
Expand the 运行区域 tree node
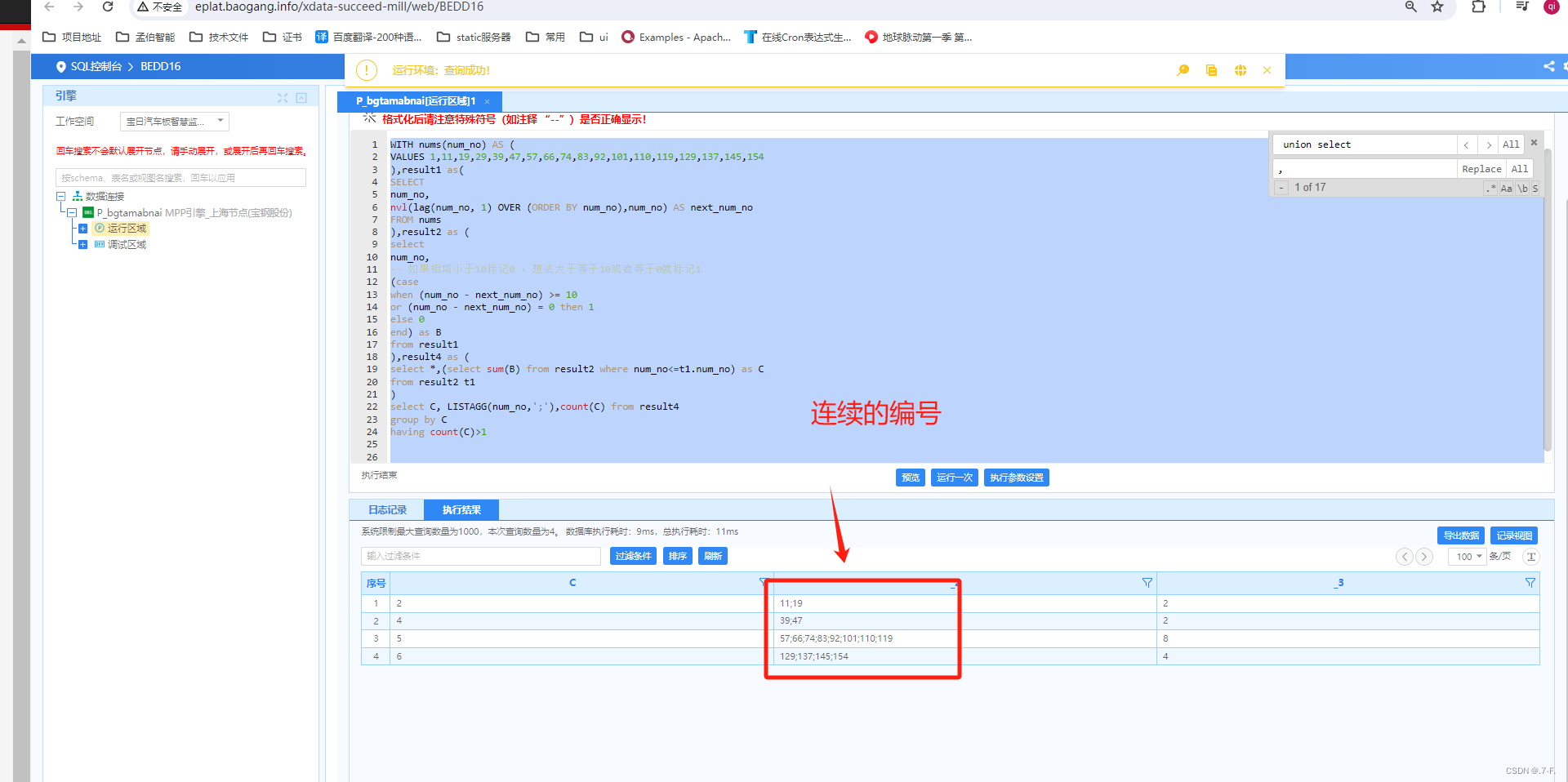pyautogui.click(x=82, y=229)
